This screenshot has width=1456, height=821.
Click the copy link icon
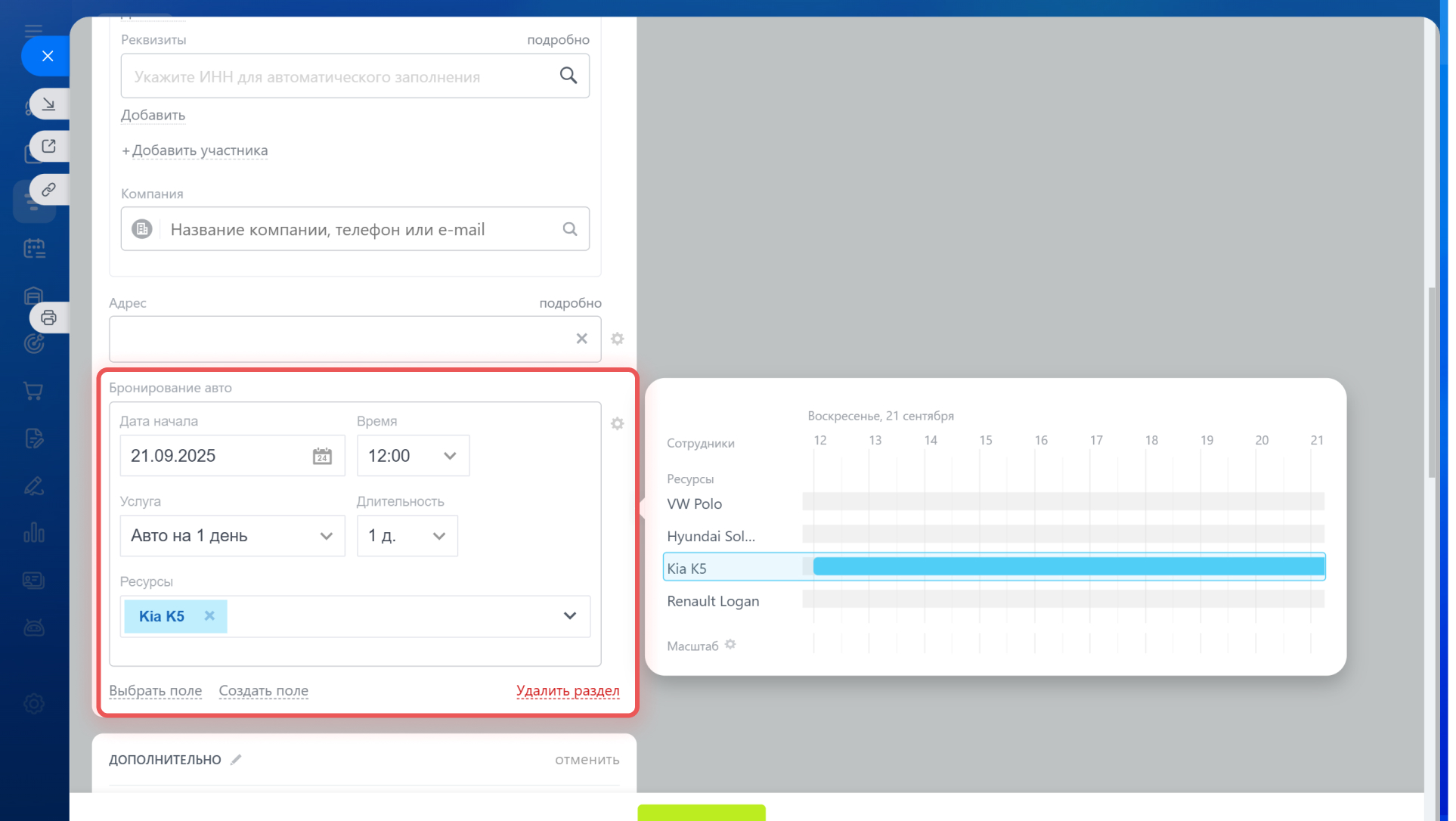pos(49,190)
